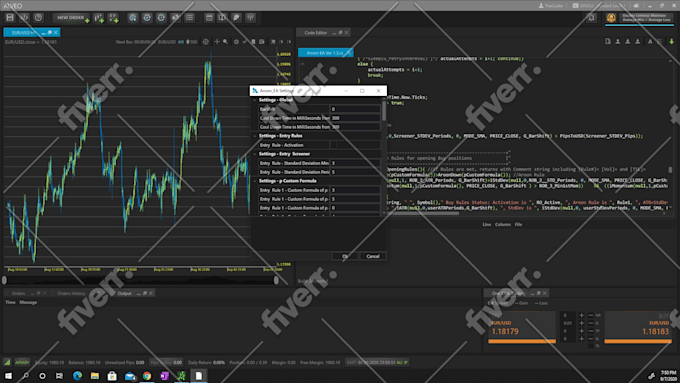Click the APIARY status bar label

click(x=22, y=363)
